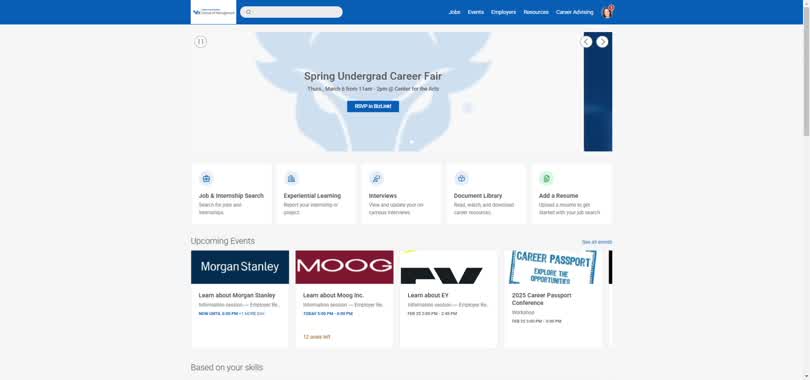
Task: Open the Events menu
Action: 476,12
